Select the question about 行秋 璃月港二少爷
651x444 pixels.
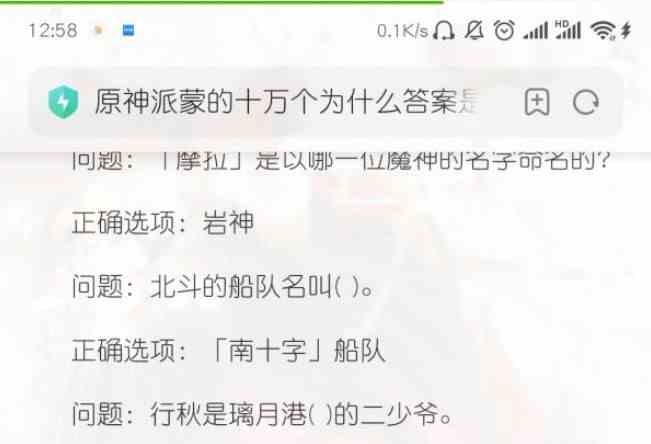pyautogui.click(x=262, y=414)
